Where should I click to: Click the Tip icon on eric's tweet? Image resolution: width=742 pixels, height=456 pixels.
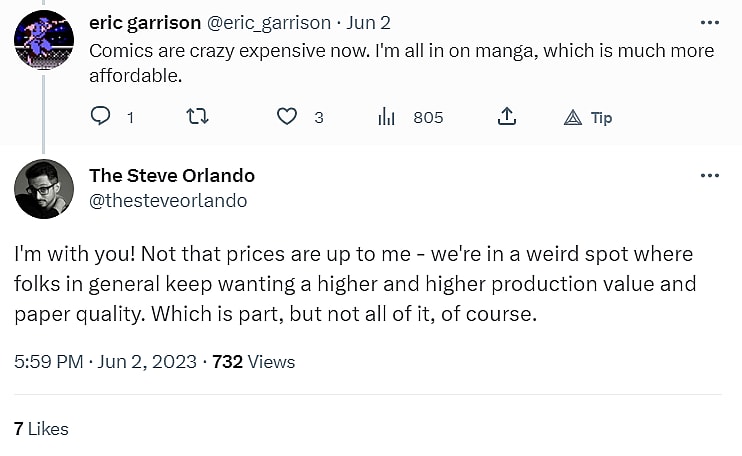tap(574, 117)
